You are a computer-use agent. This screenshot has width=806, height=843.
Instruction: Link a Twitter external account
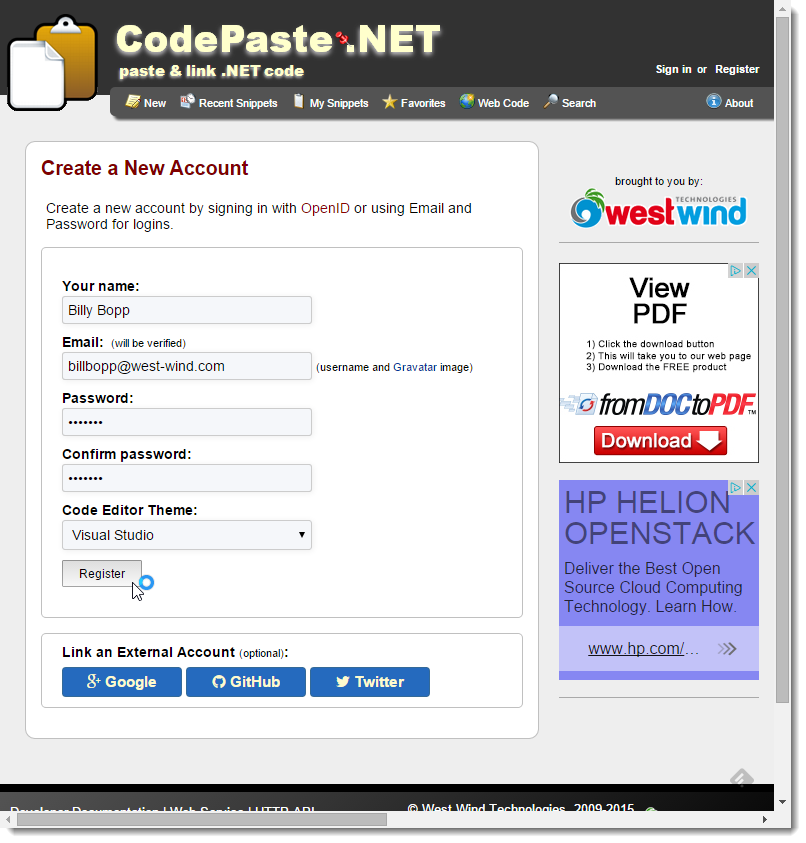pos(370,682)
